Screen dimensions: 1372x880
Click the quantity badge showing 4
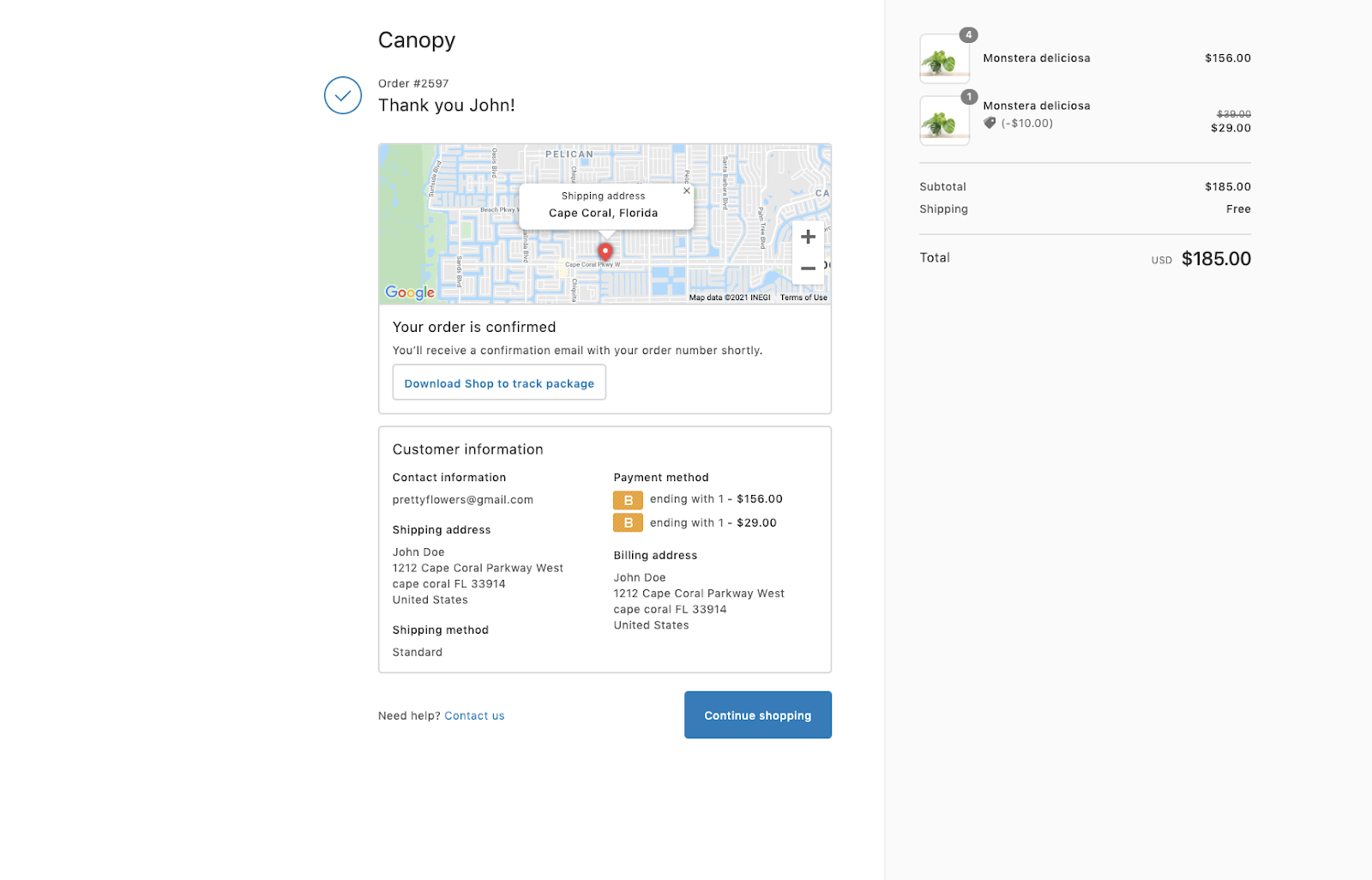[968, 35]
